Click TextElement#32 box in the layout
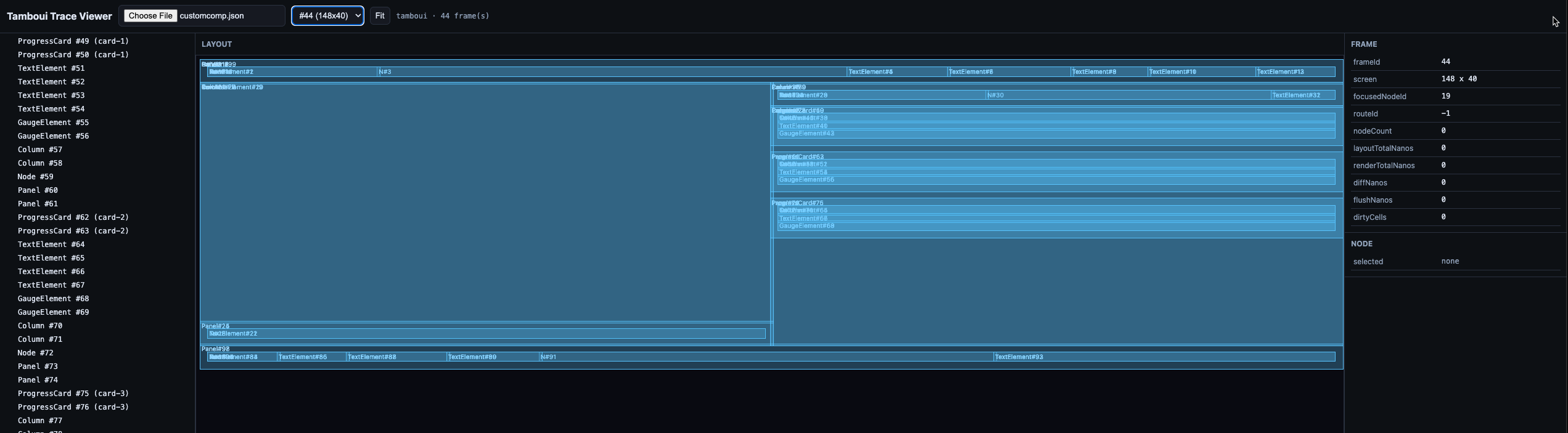Image resolution: width=1568 pixels, height=433 pixels. click(x=1302, y=95)
